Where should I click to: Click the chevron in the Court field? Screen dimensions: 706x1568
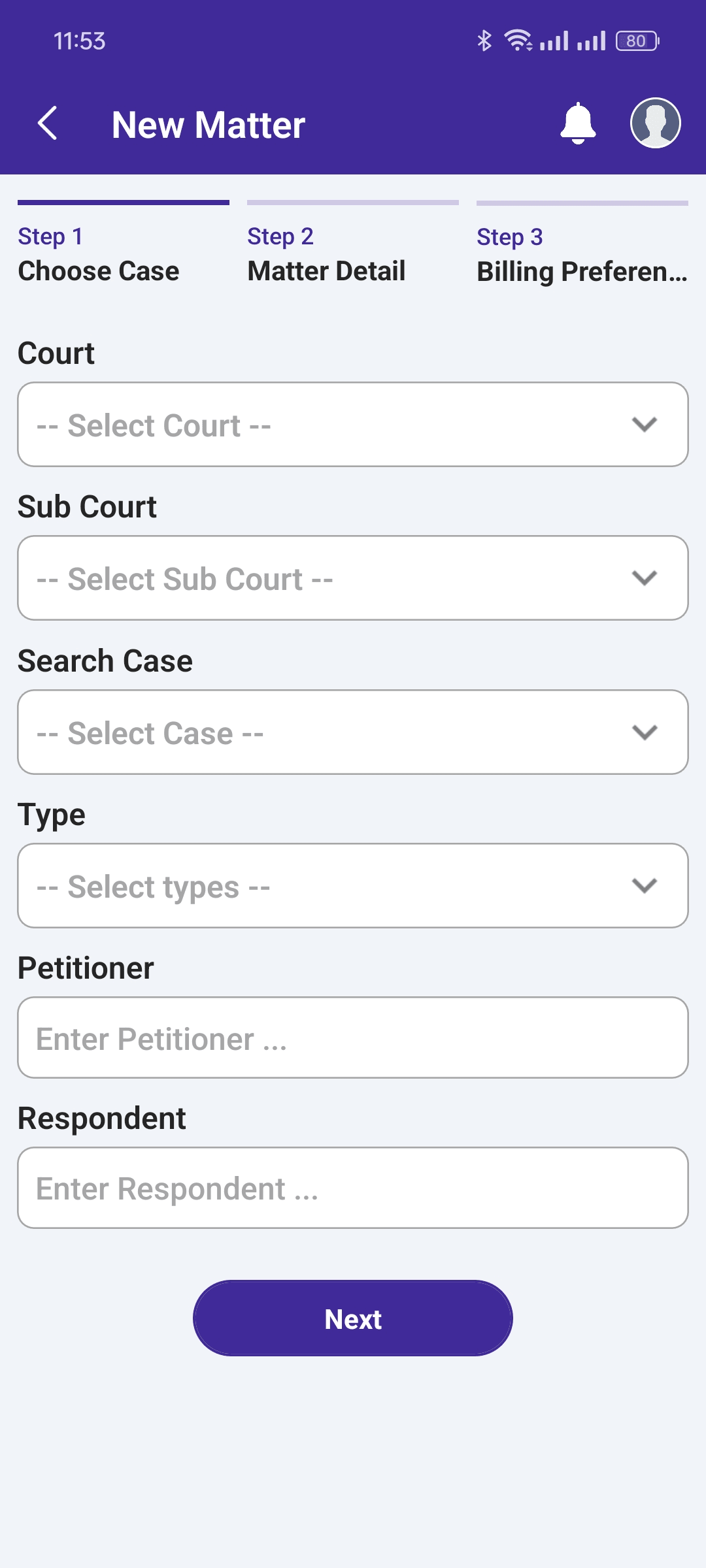pyautogui.click(x=645, y=425)
